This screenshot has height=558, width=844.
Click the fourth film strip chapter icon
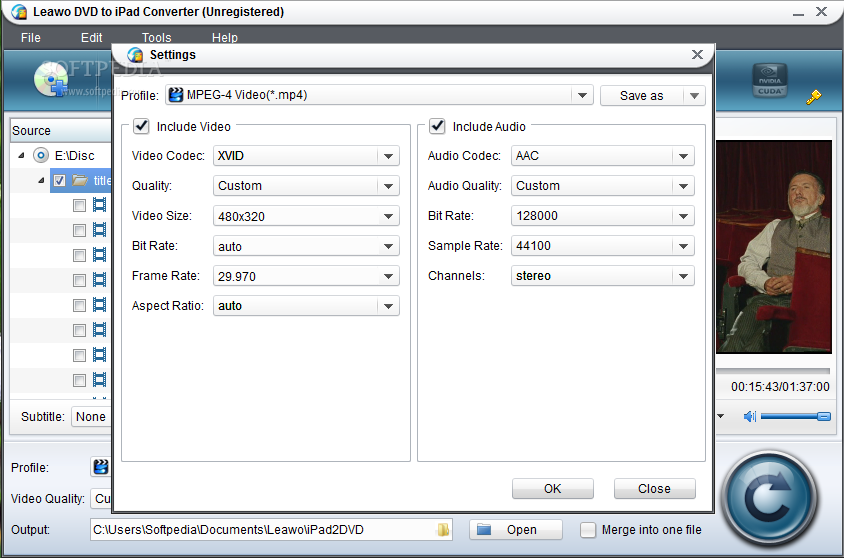pyautogui.click(x=100, y=280)
